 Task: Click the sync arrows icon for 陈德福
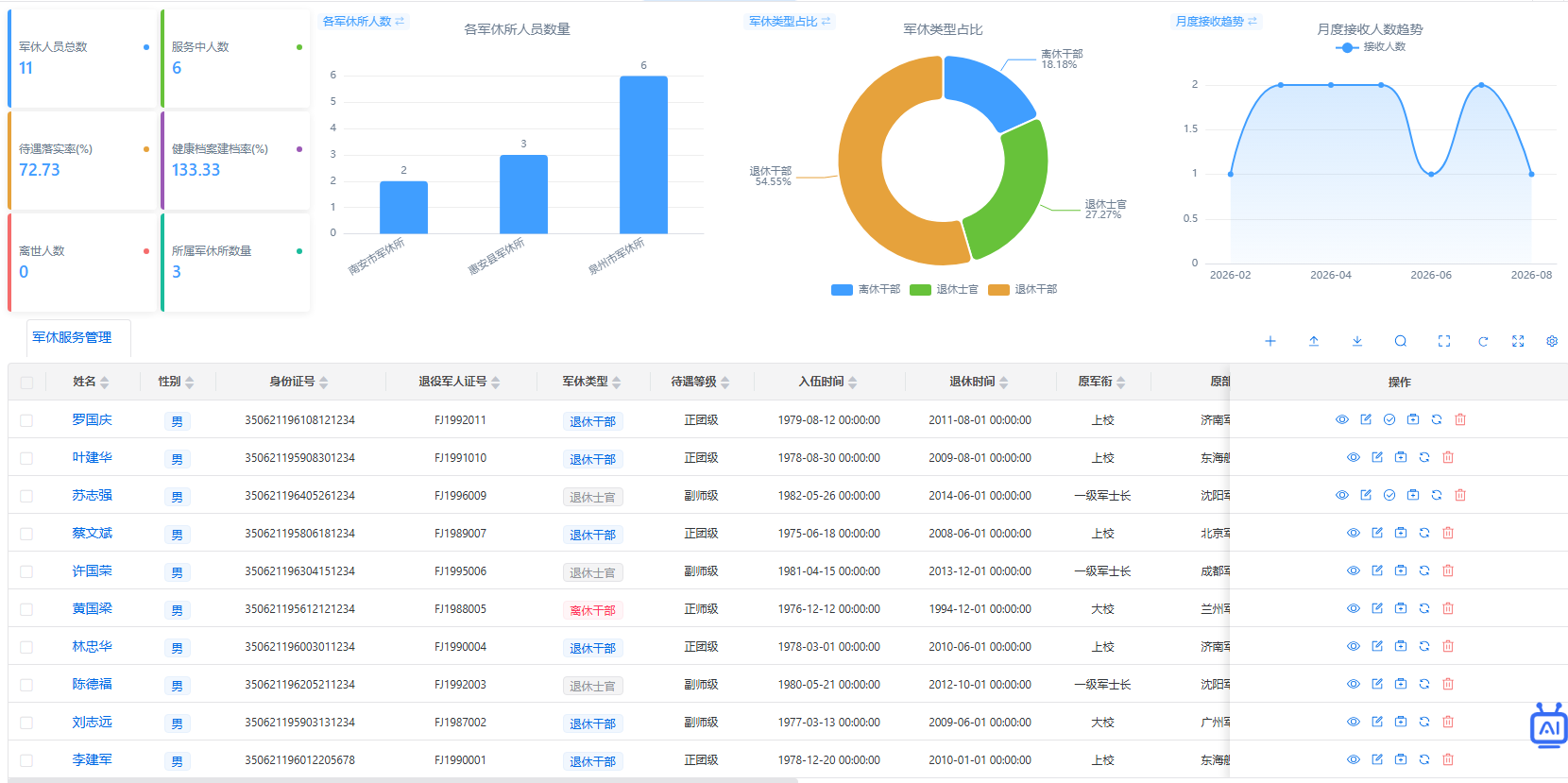click(x=1424, y=684)
